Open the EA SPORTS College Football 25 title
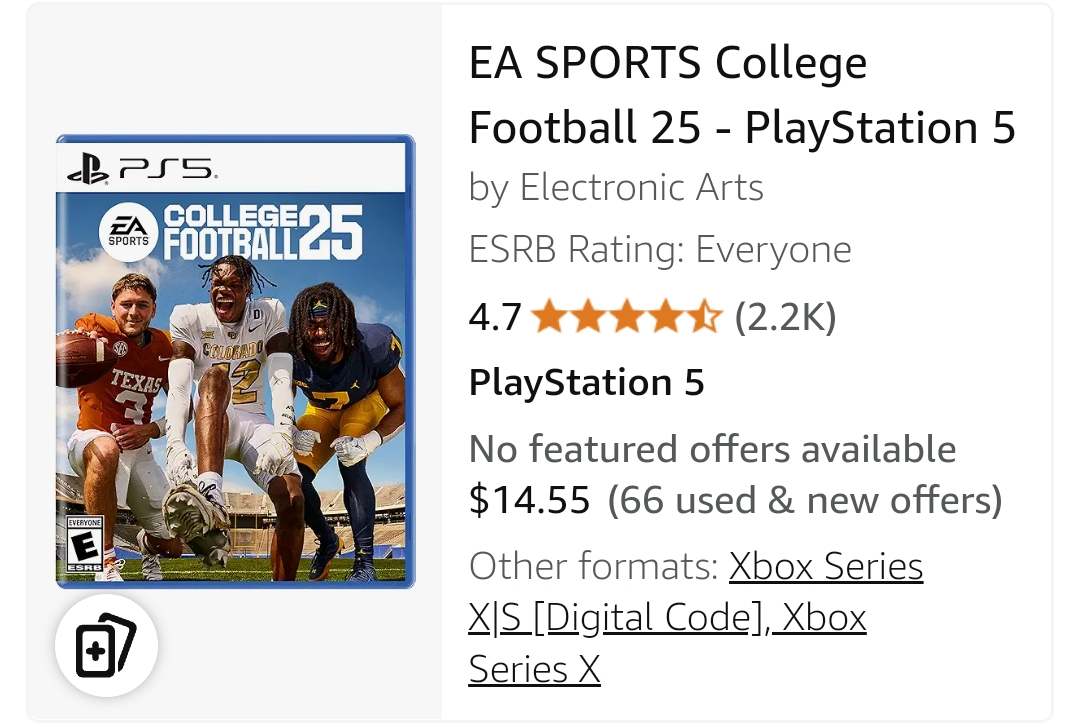Screen dimensions: 1080x727 click(742, 94)
